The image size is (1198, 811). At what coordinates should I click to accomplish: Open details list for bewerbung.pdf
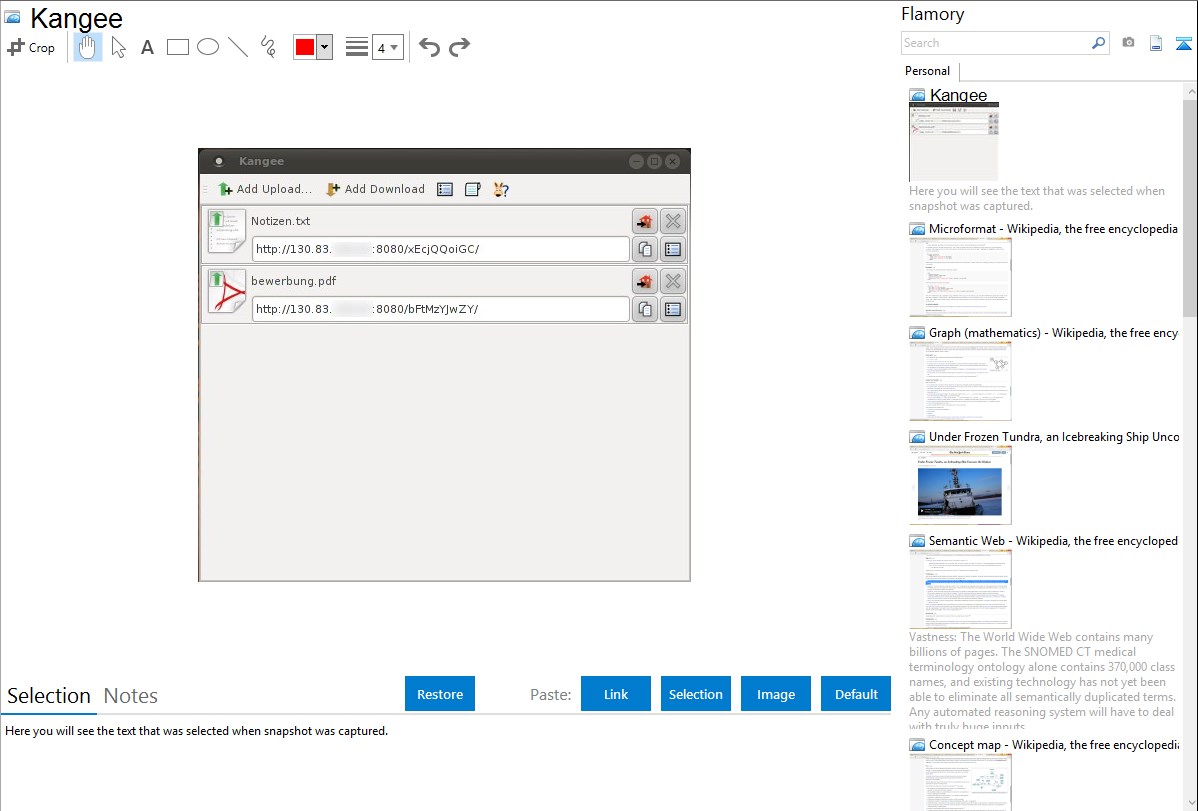(x=673, y=309)
